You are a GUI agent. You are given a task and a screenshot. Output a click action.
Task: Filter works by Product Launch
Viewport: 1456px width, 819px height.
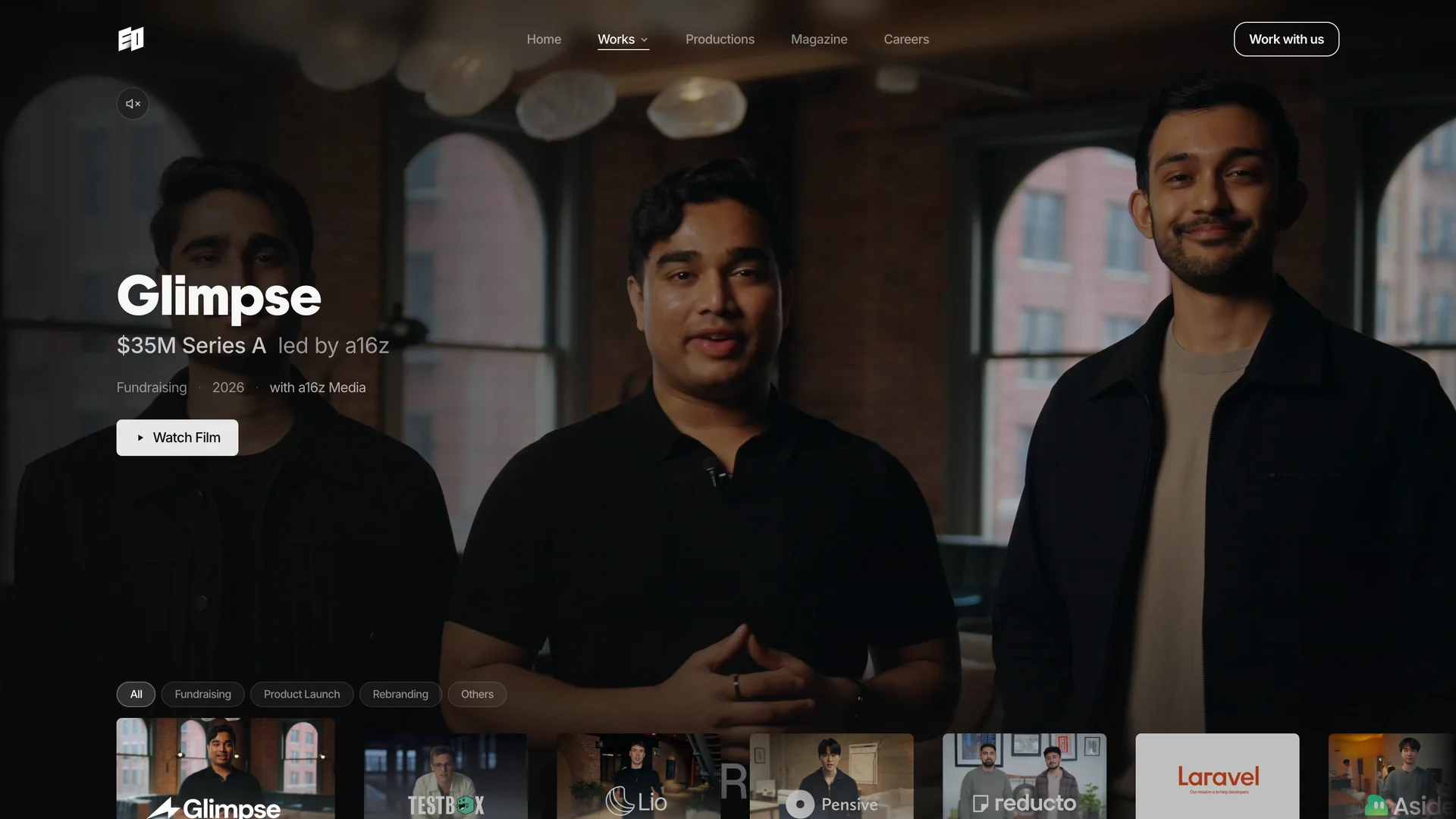[302, 694]
